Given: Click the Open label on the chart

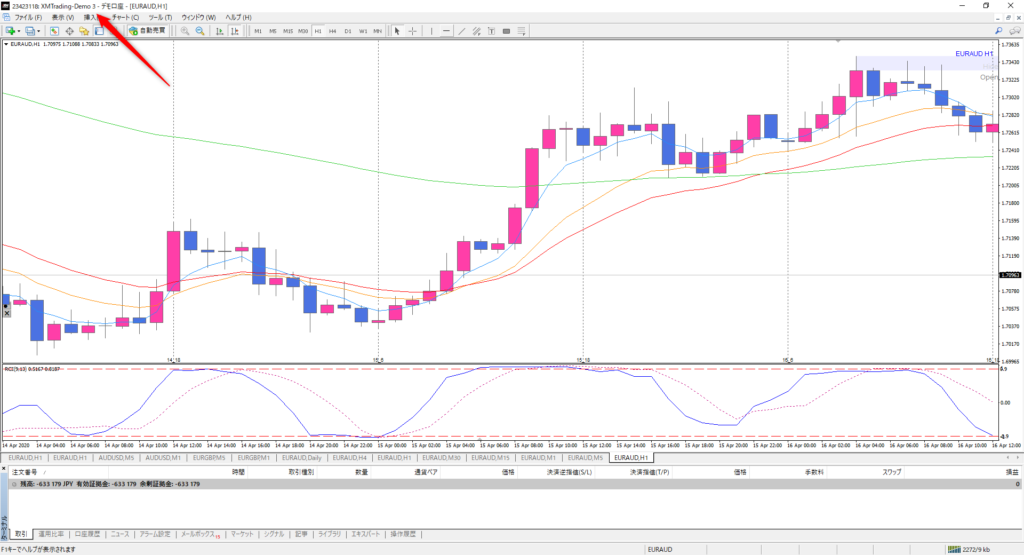Looking at the screenshot, I should point(988,77).
